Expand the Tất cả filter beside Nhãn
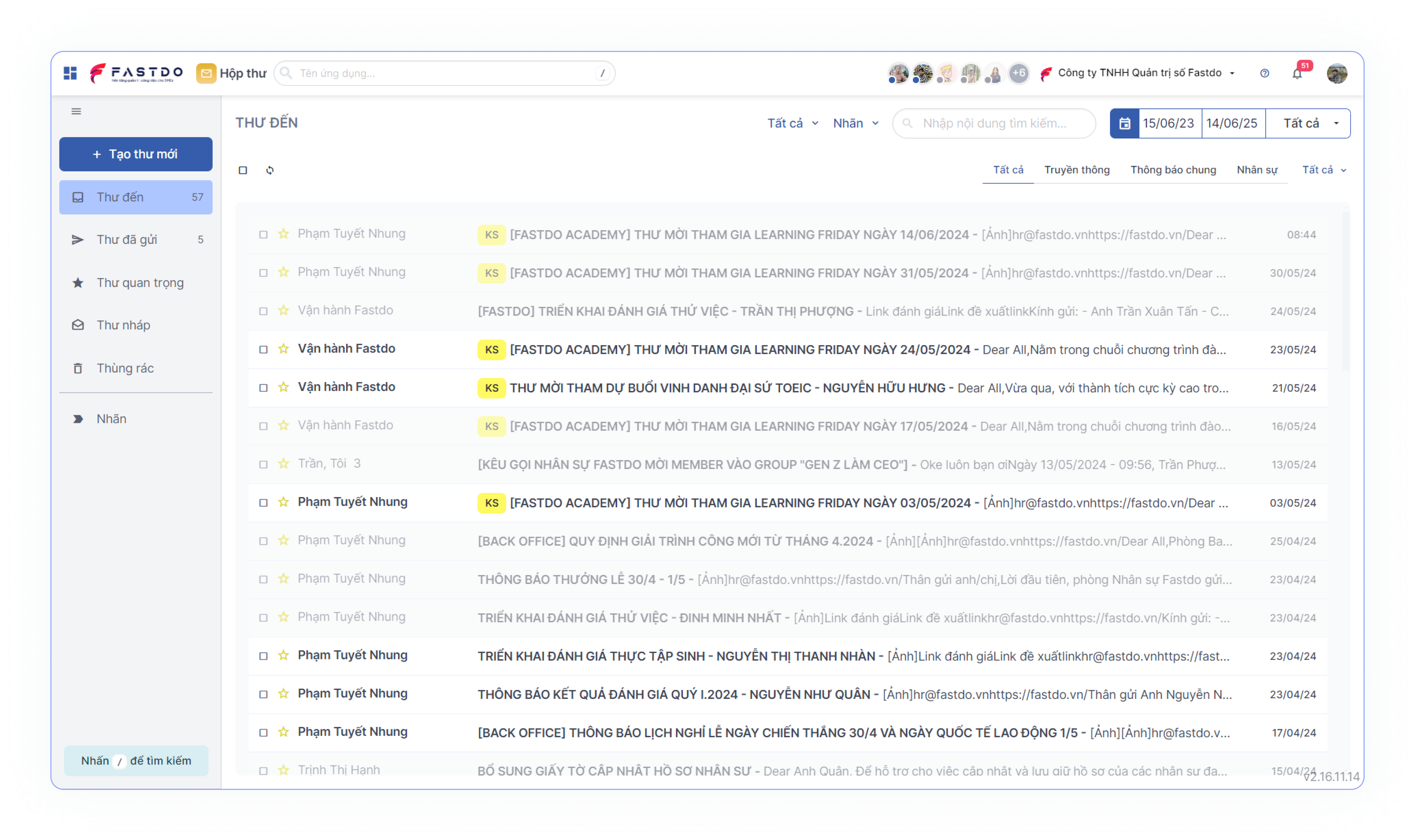 pyautogui.click(x=793, y=123)
